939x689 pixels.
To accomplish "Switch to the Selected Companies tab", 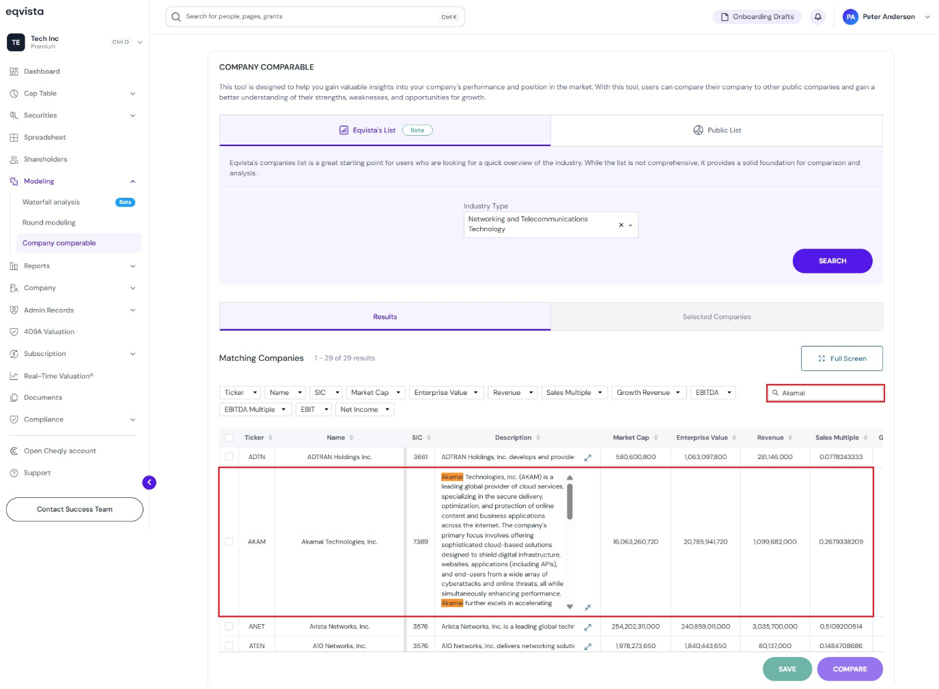I will coord(716,317).
